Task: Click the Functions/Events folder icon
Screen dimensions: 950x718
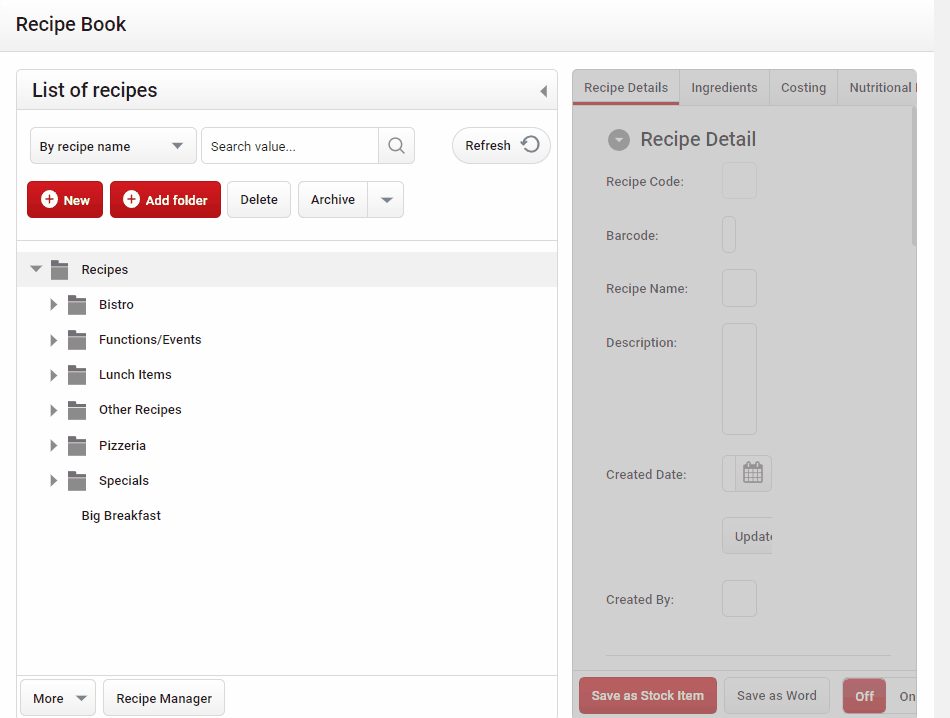Action: coord(77,340)
